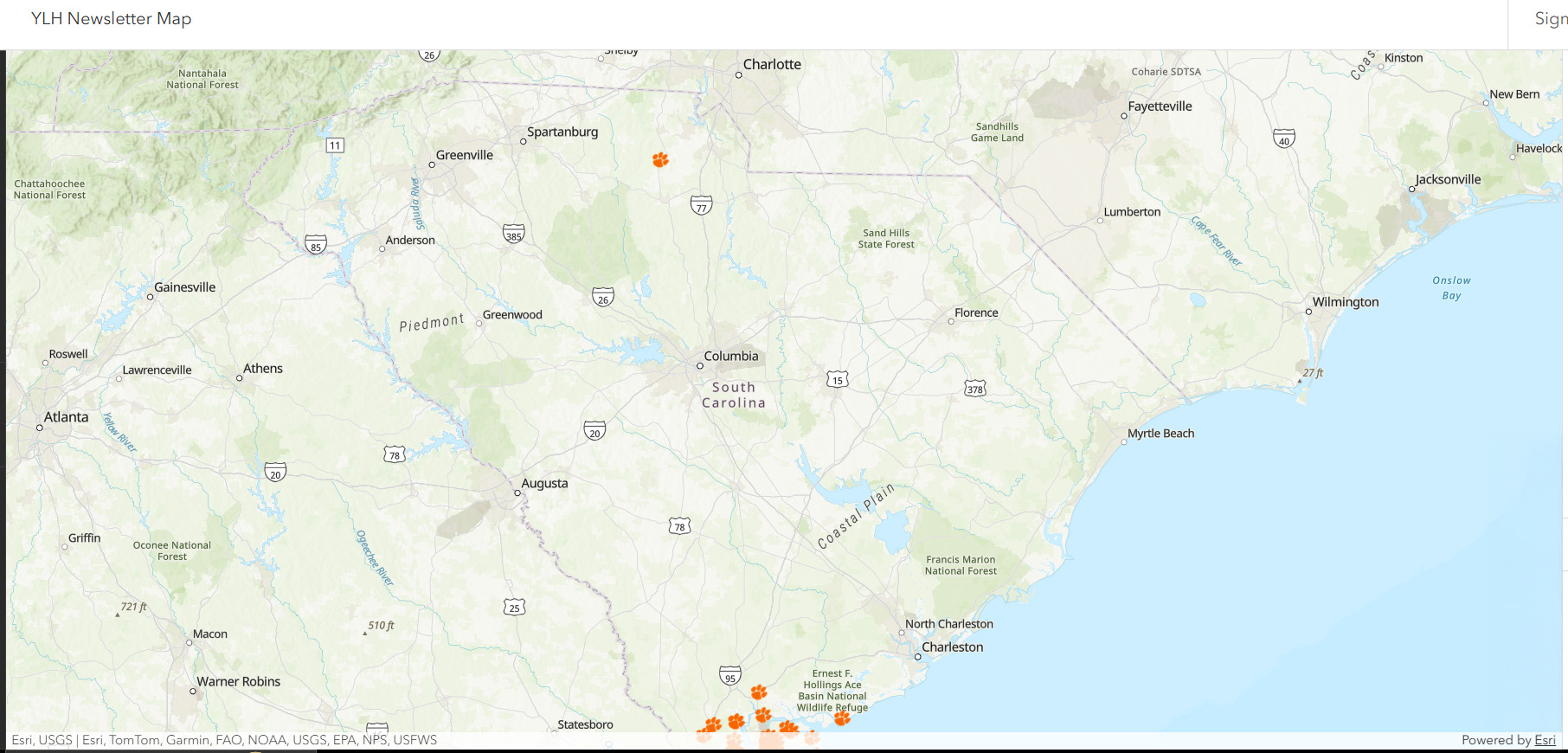
Task: Click the US 25 route shield
Action: [x=514, y=607]
